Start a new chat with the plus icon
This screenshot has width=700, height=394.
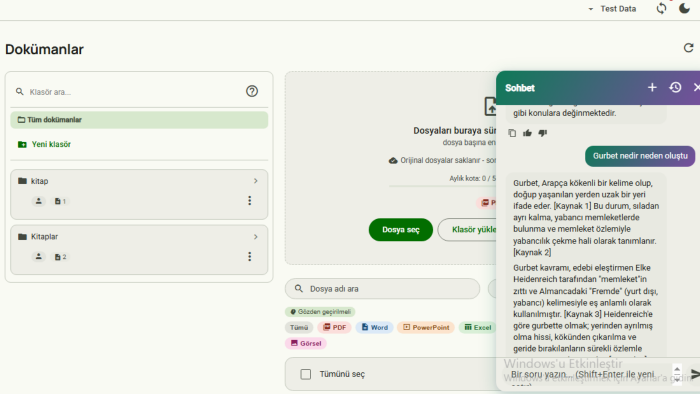(652, 87)
